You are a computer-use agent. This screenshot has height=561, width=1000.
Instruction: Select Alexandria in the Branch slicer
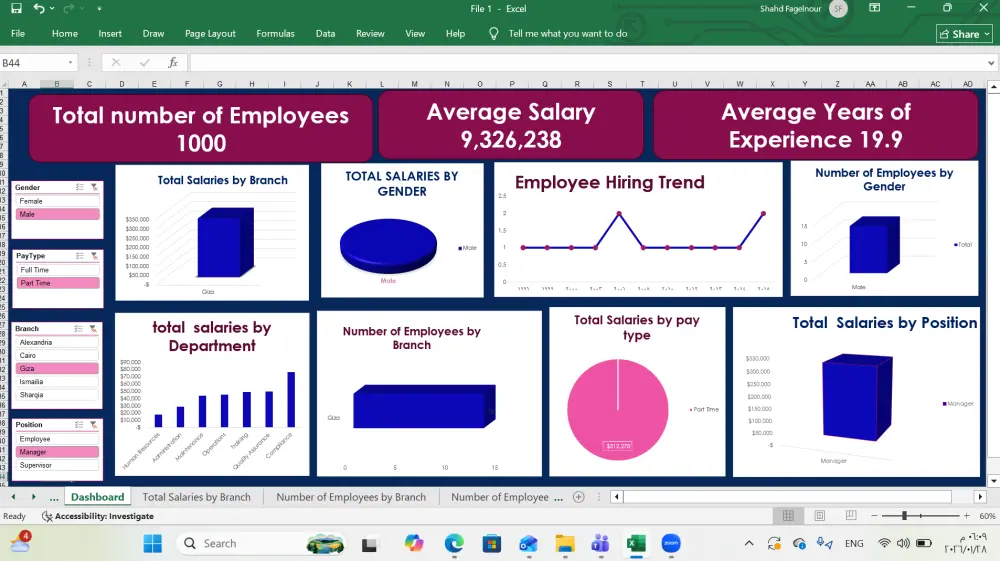coord(57,342)
